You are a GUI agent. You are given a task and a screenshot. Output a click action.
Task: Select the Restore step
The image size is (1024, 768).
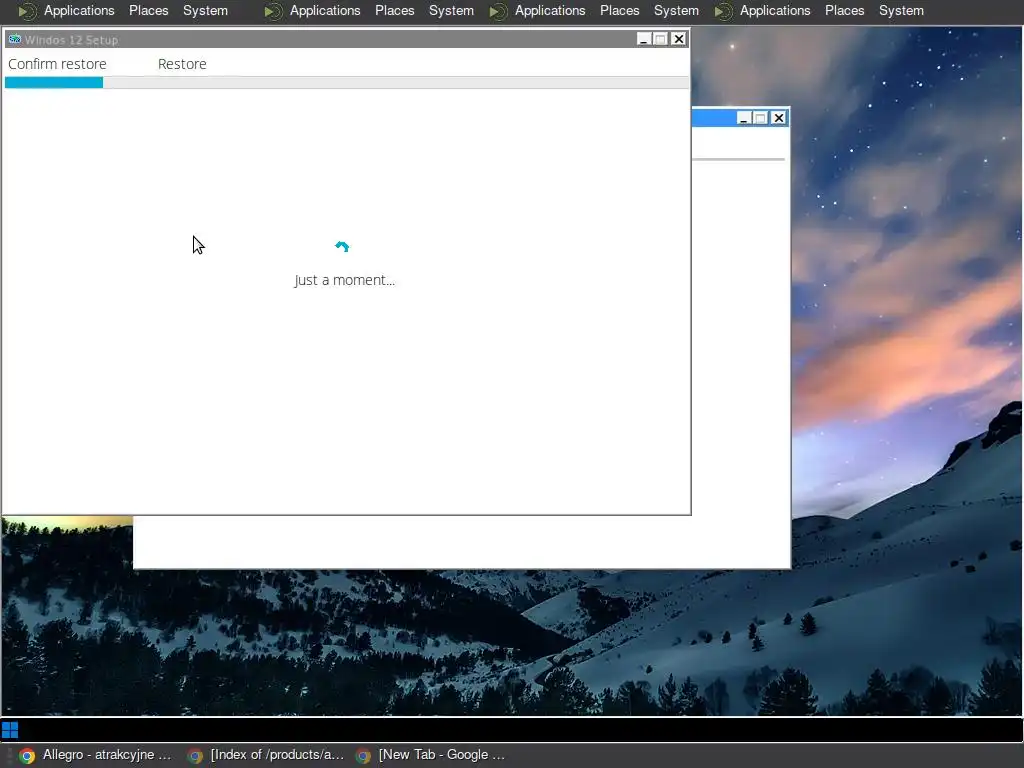point(182,64)
